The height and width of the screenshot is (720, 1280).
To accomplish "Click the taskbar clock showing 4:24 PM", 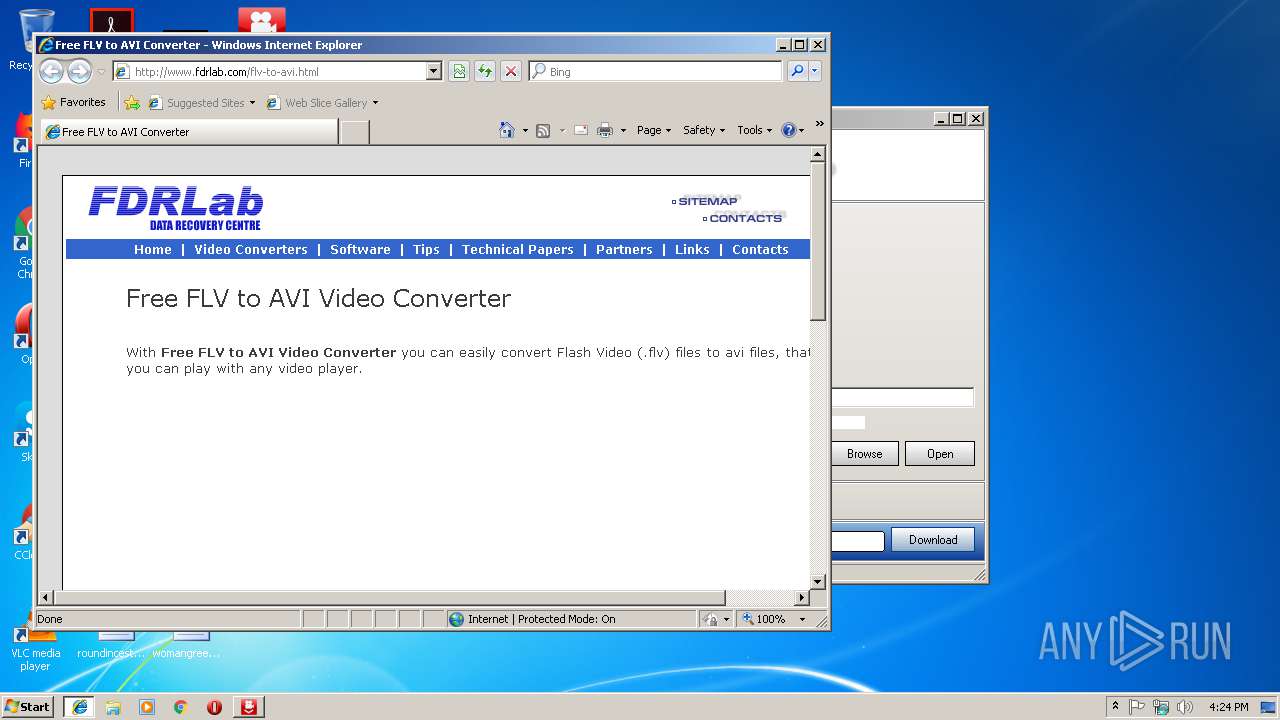I will point(1228,707).
